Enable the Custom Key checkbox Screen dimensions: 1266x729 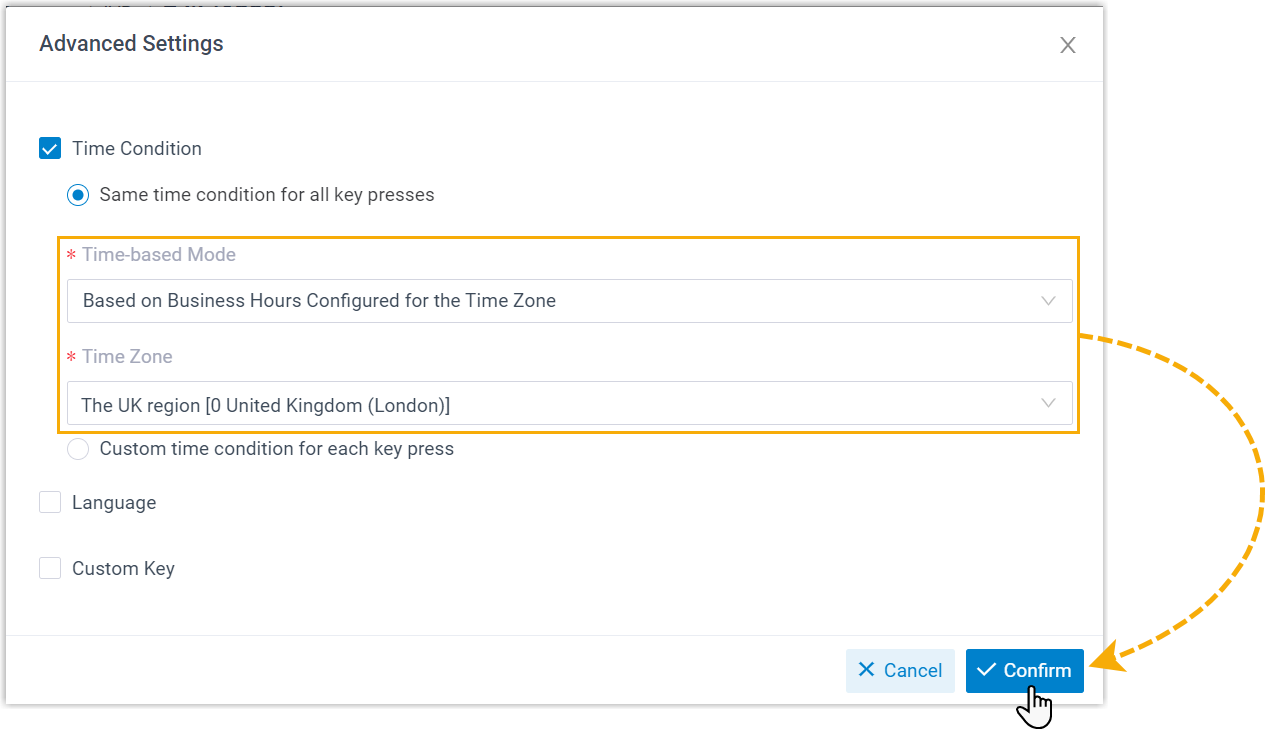[50, 569]
